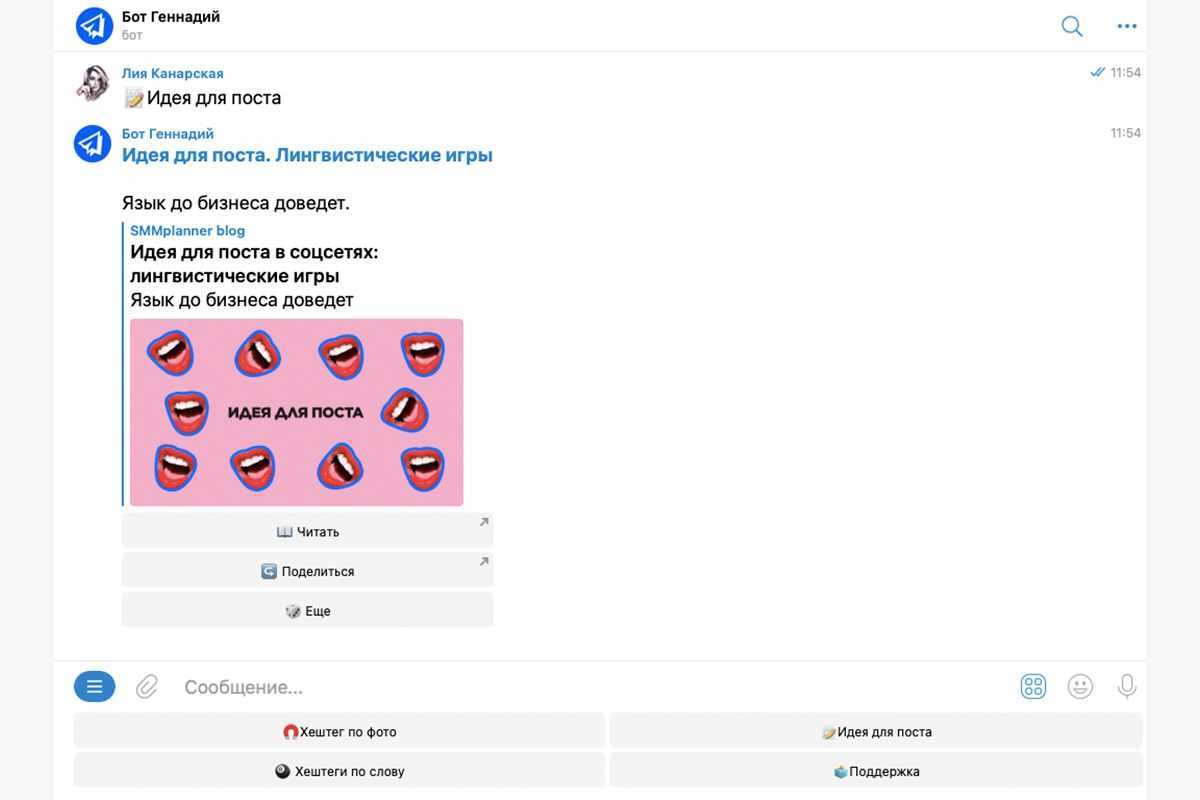1200x800 pixels.
Task: Select Хештег по фото keyboard button
Action: point(339,732)
